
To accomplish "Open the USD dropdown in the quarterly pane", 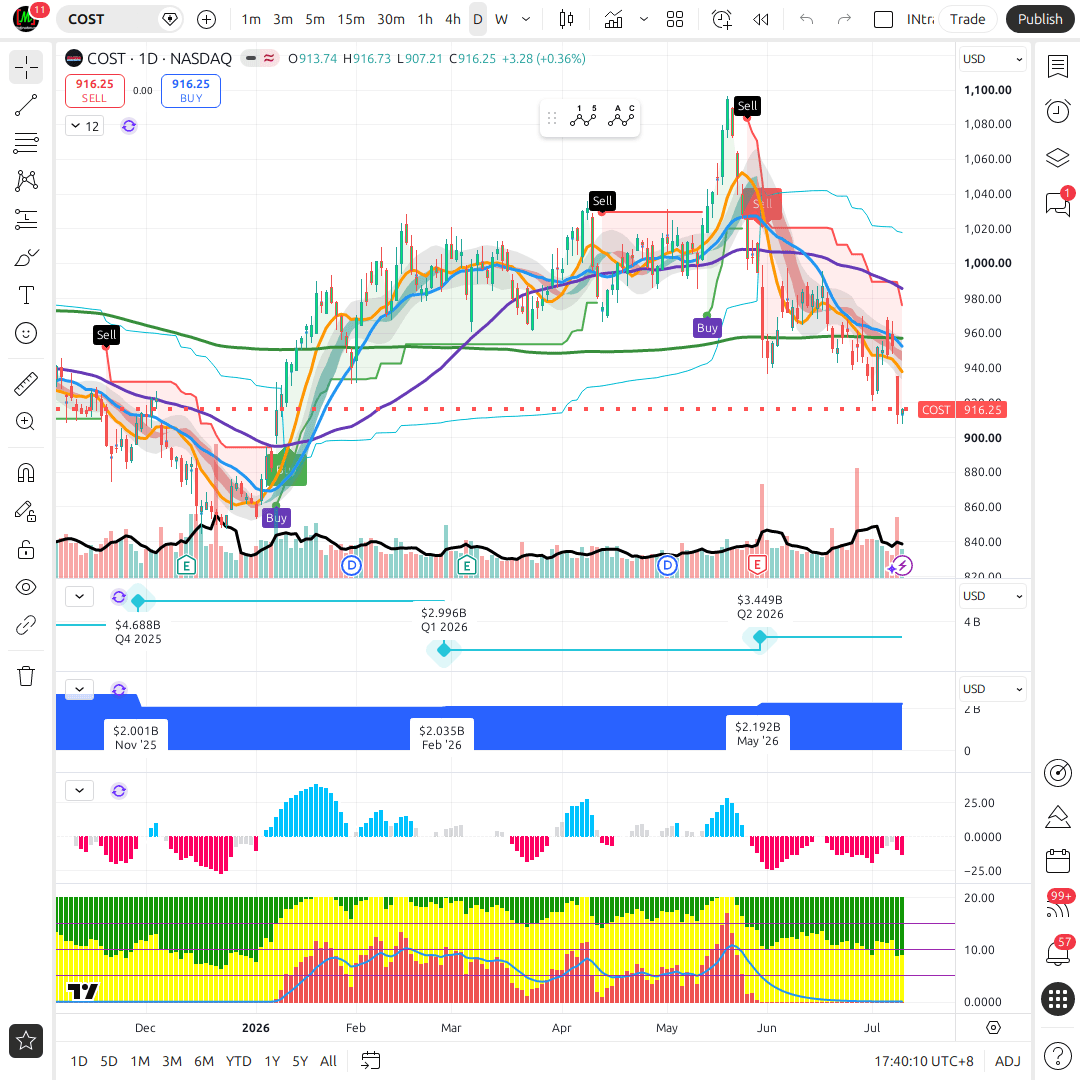I will coord(992,596).
